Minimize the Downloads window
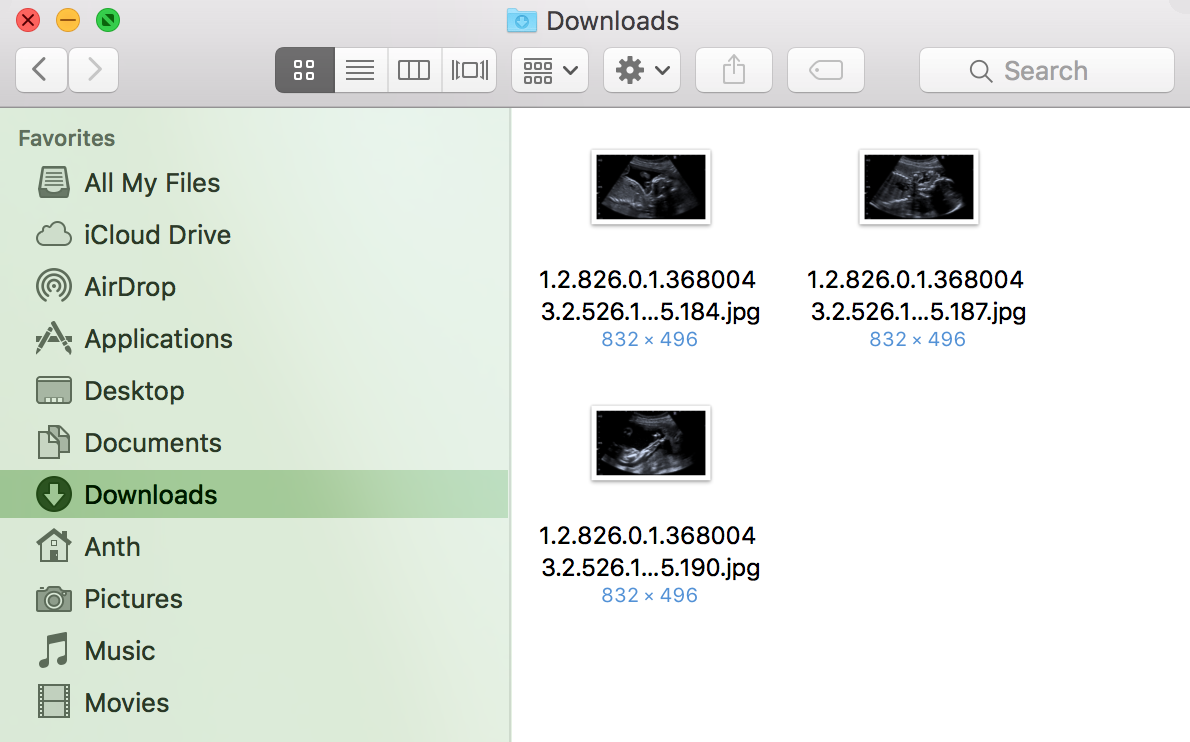1190x742 pixels. pyautogui.click(x=68, y=20)
